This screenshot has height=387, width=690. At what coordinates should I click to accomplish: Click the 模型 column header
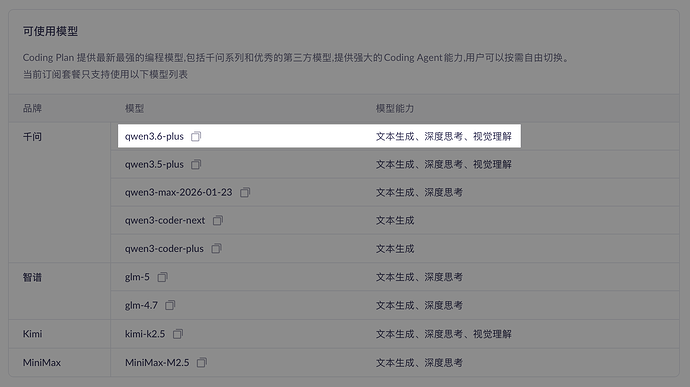[x=134, y=108]
